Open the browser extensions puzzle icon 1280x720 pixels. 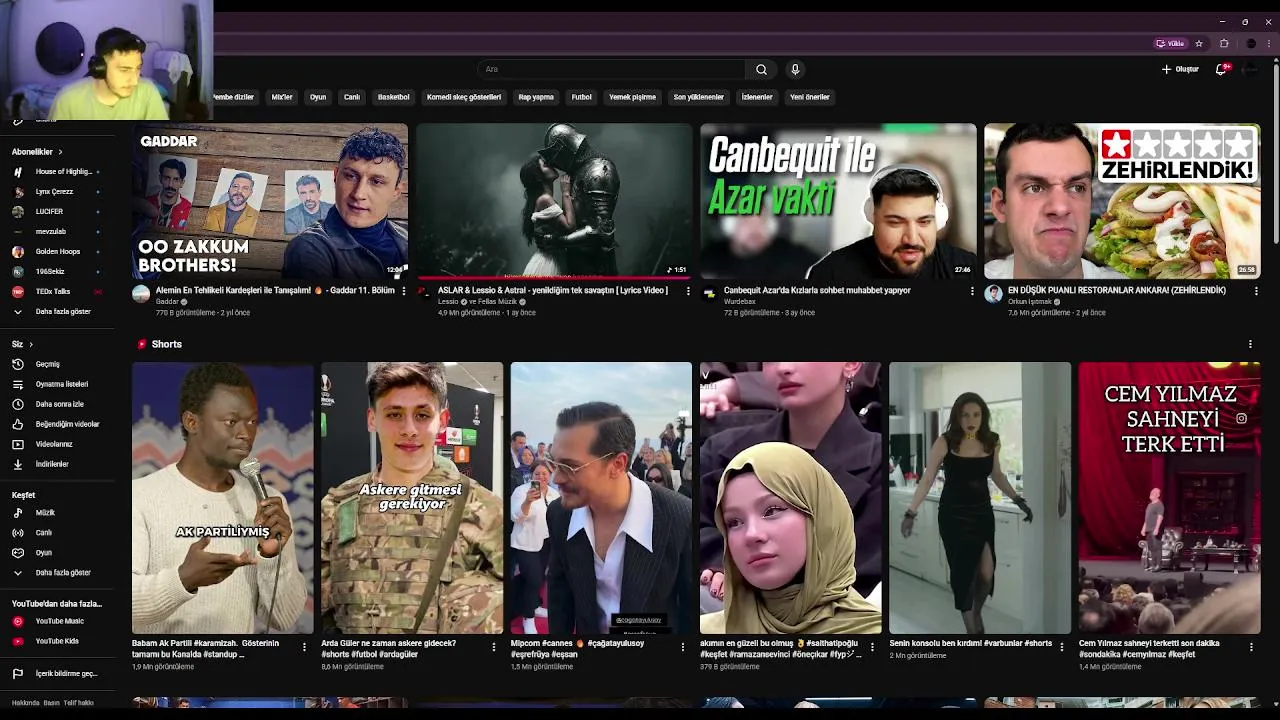[x=1224, y=43]
